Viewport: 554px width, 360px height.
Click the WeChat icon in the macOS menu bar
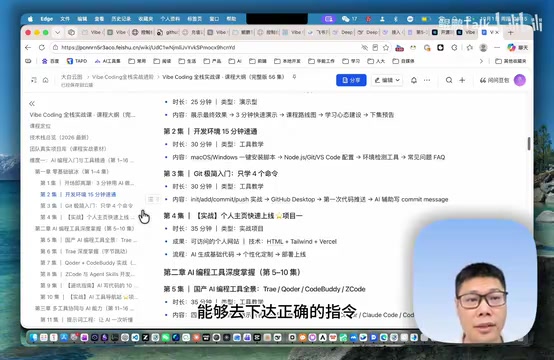pyautogui.click(x=346, y=19)
